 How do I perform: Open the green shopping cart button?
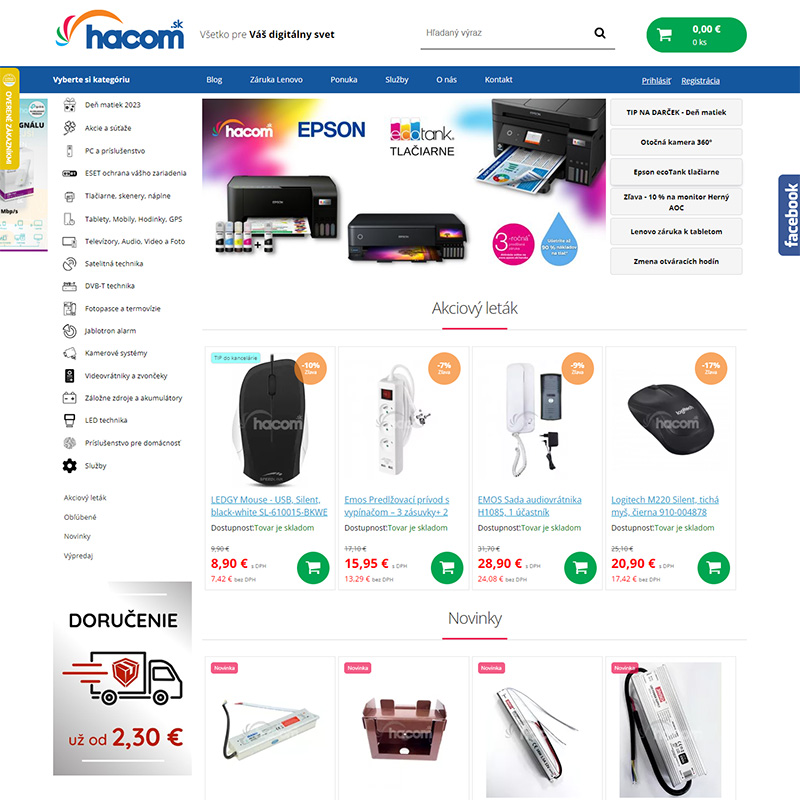coord(696,35)
